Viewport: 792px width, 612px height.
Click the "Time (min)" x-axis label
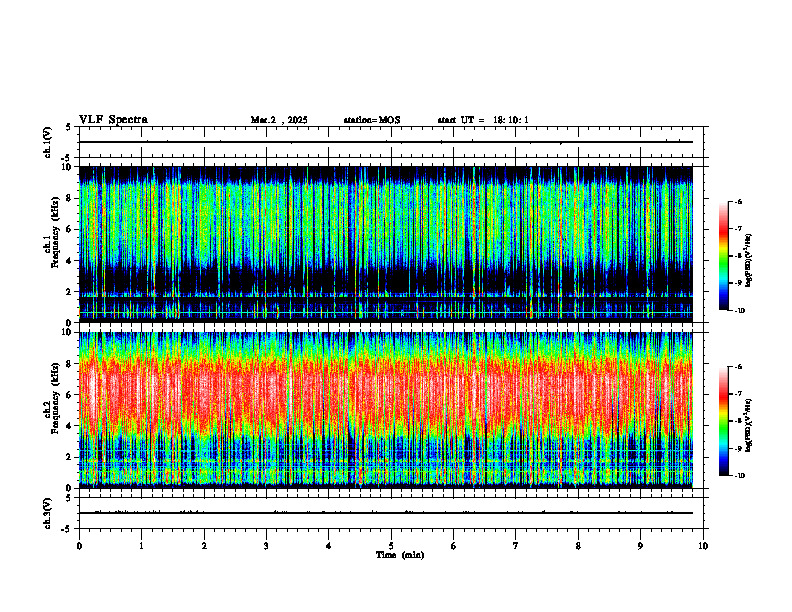(x=400, y=555)
